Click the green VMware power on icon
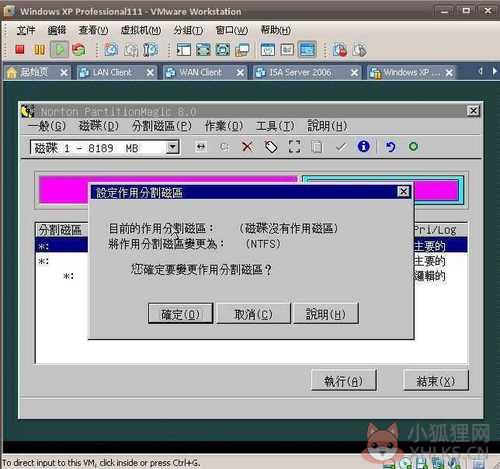 click(60, 50)
